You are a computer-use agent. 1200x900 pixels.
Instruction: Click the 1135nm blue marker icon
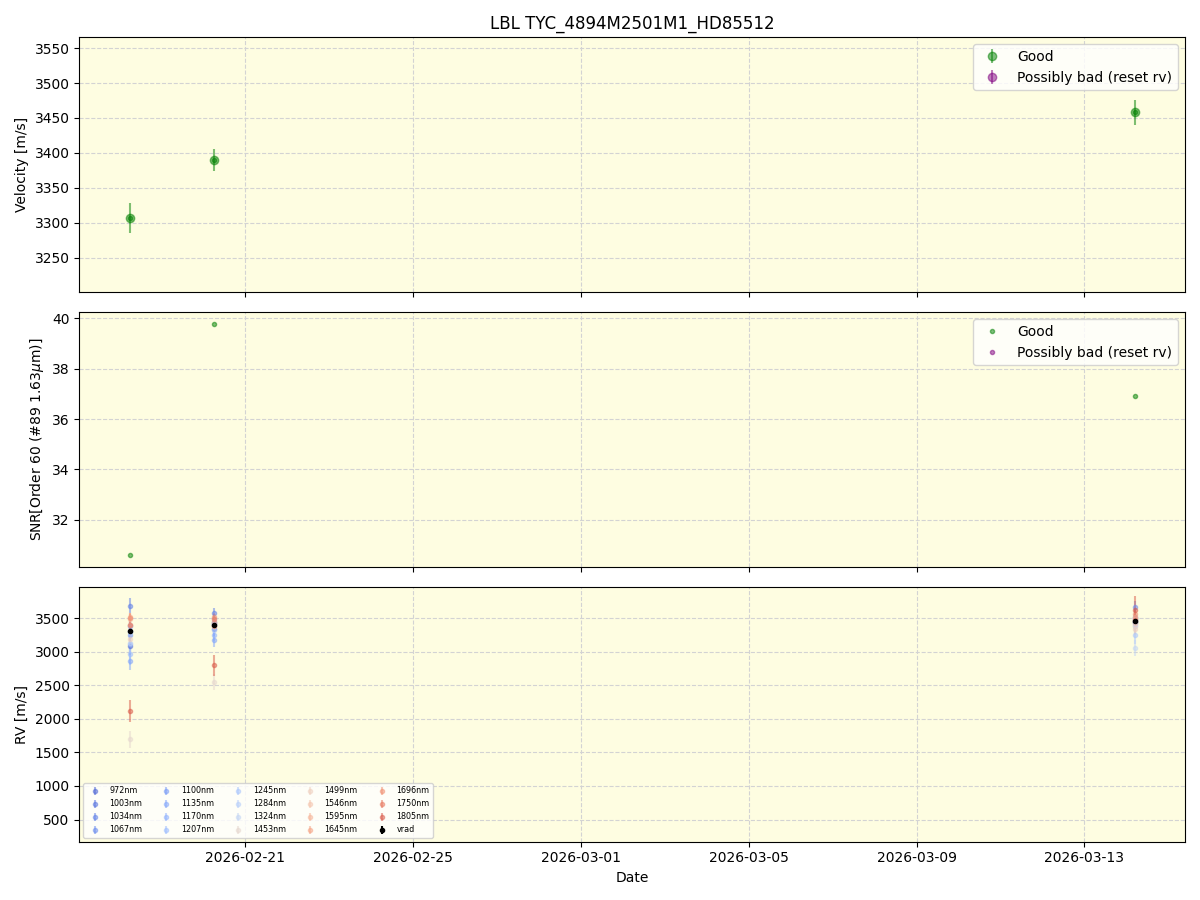click(x=166, y=802)
